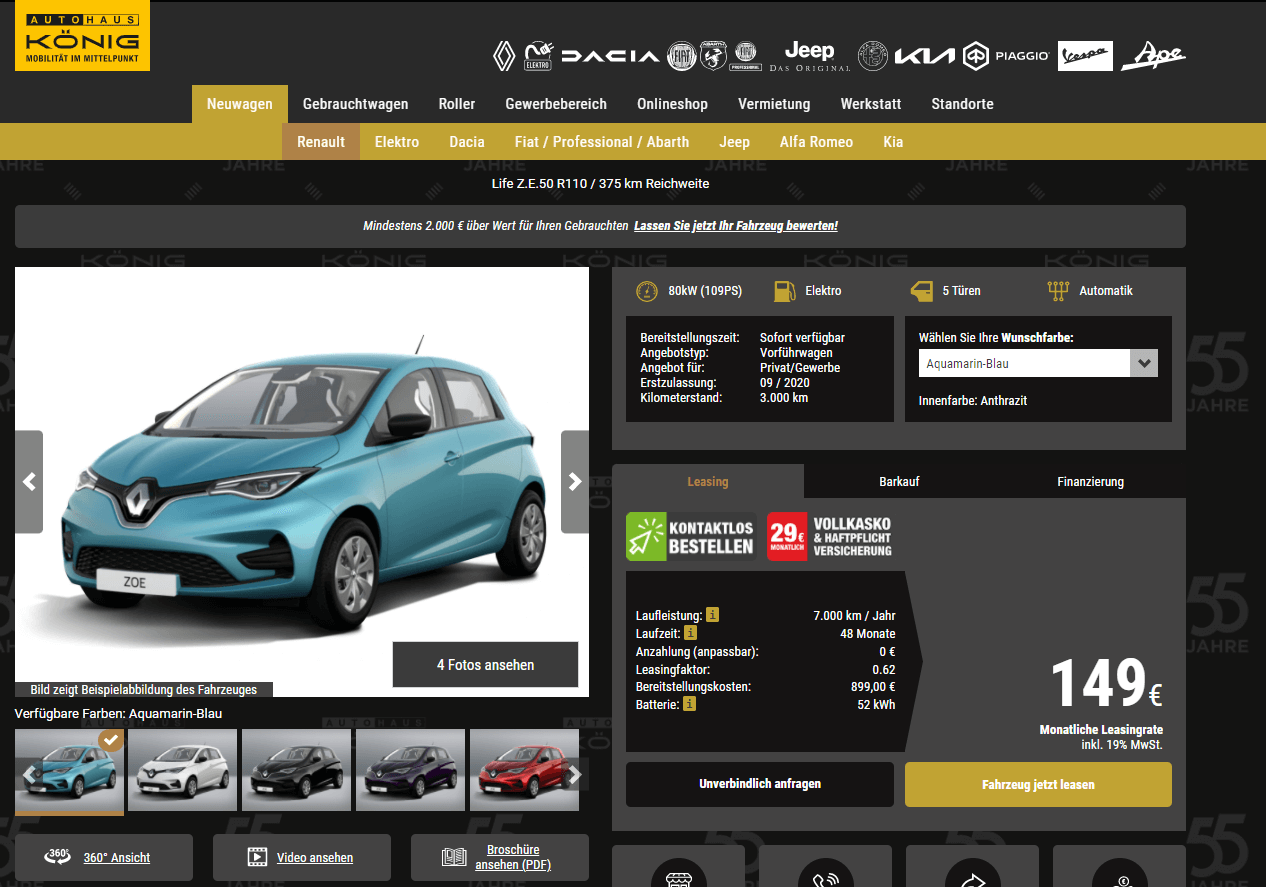The image size is (1266, 887).
Task: Open the Gebrauchtwagen menu
Action: pos(356,104)
